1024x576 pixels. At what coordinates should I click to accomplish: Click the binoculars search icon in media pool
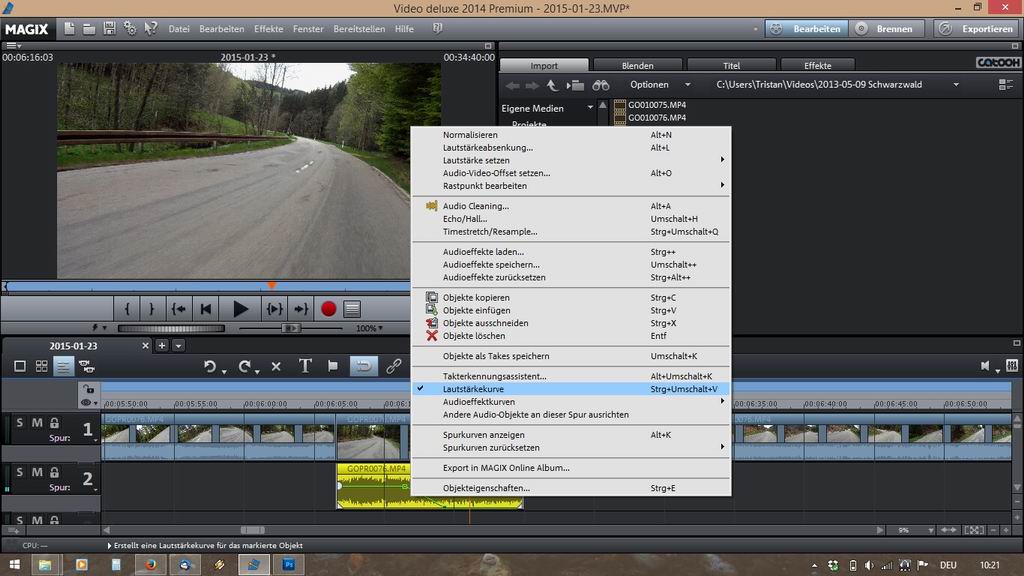click(x=601, y=85)
